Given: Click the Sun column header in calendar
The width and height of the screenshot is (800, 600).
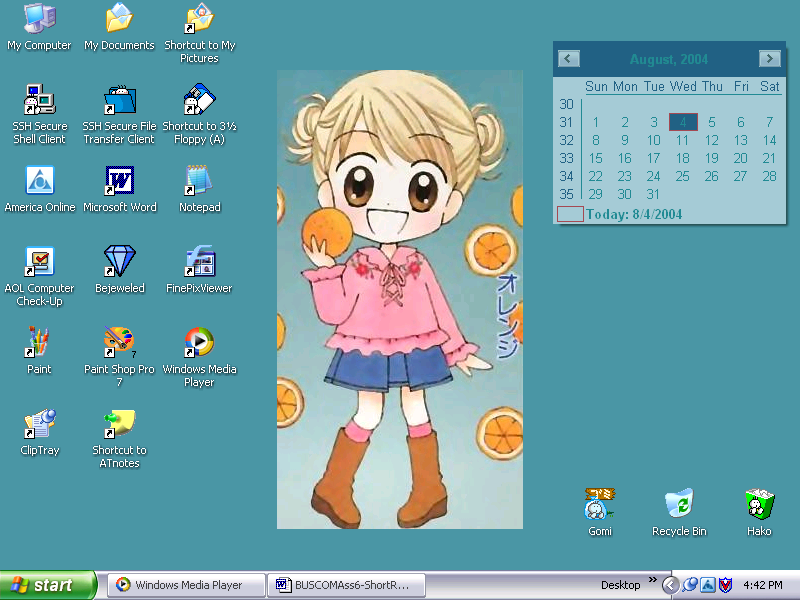Looking at the screenshot, I should [x=596, y=86].
